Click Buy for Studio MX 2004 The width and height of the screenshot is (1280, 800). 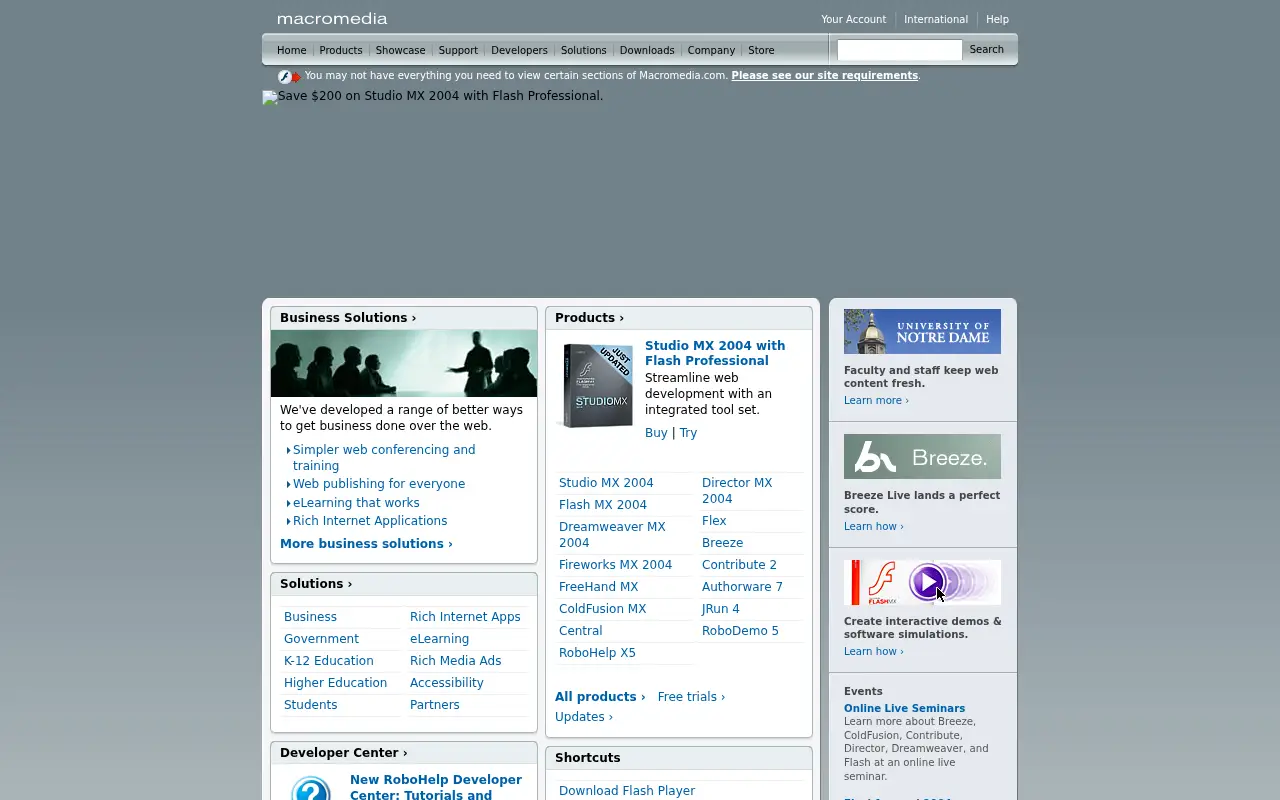click(x=656, y=433)
